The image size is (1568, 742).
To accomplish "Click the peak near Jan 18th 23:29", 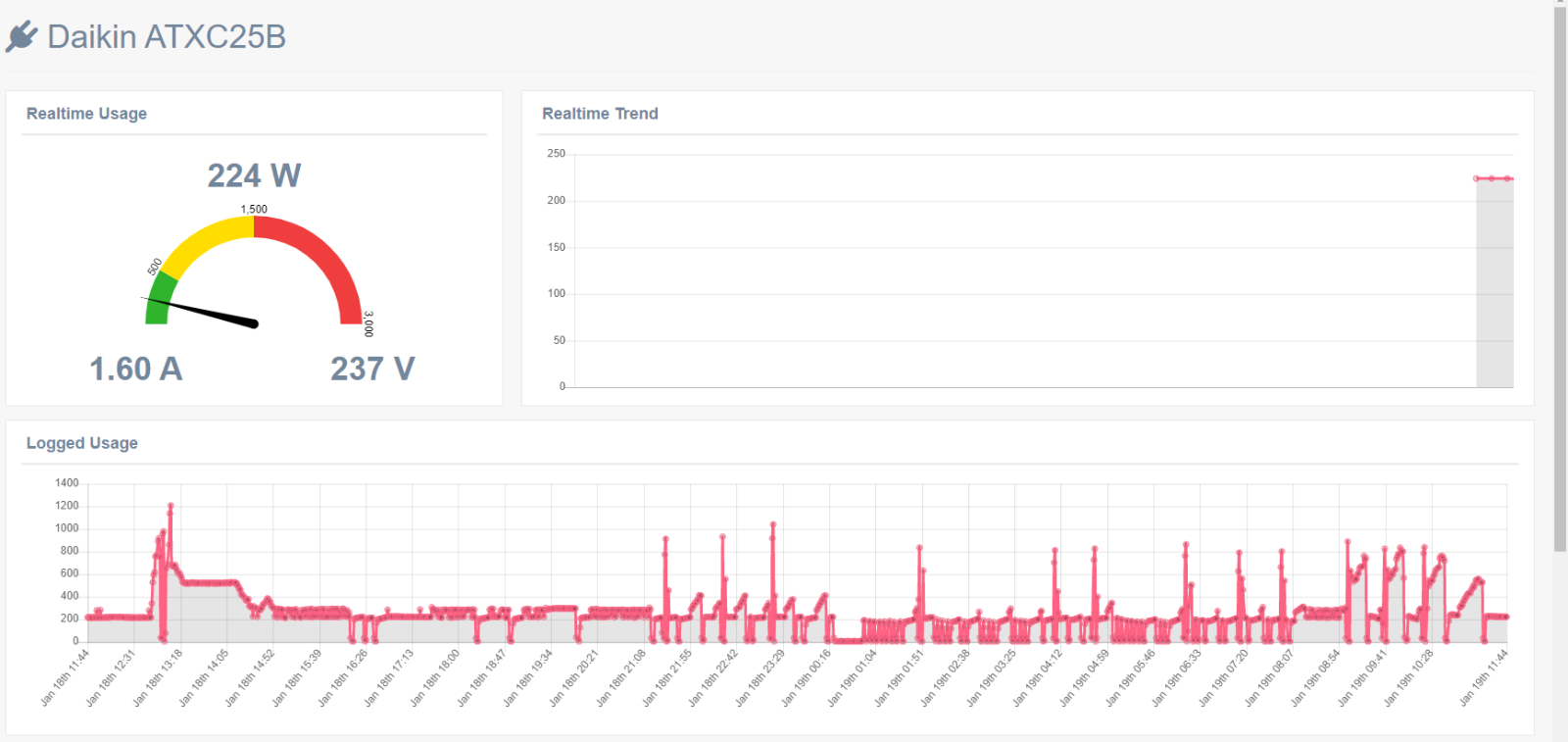I will point(773,524).
